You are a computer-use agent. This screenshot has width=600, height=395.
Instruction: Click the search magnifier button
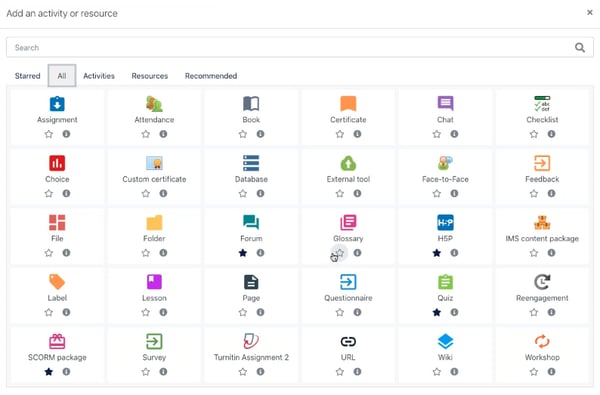(x=580, y=47)
